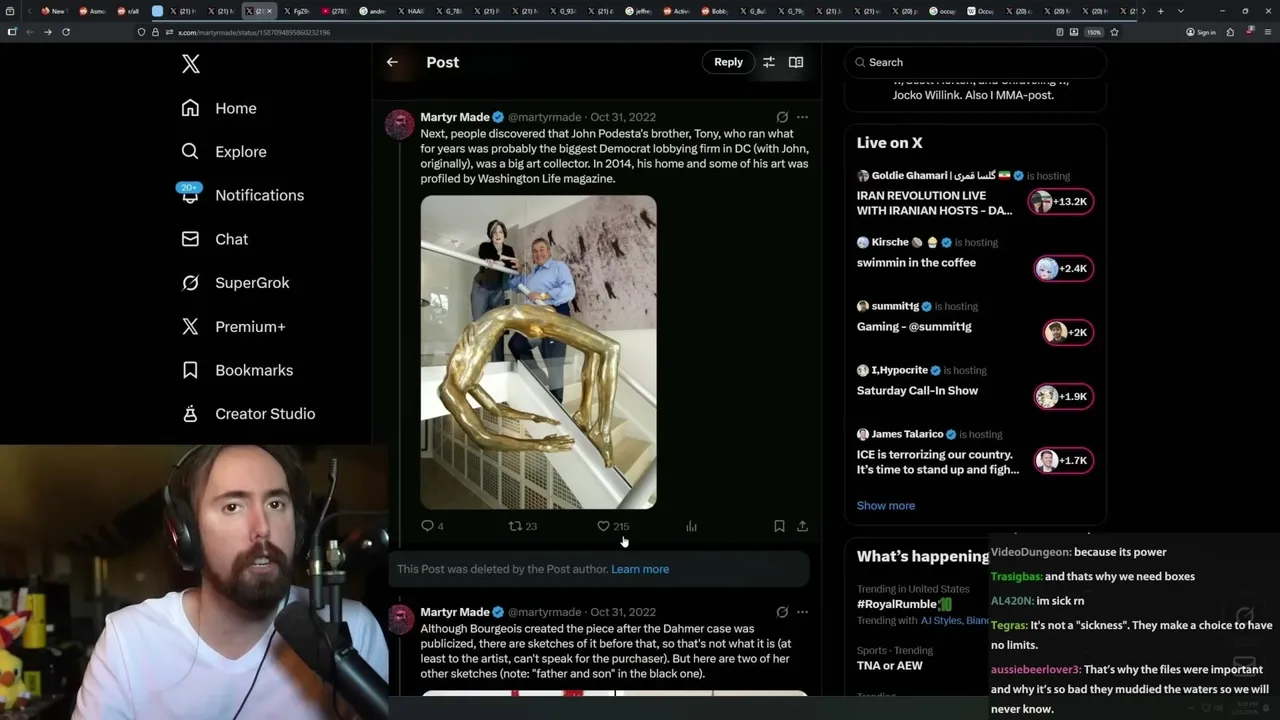Bookmark the Tony Podesta post
The image size is (1280, 720).
point(779,526)
